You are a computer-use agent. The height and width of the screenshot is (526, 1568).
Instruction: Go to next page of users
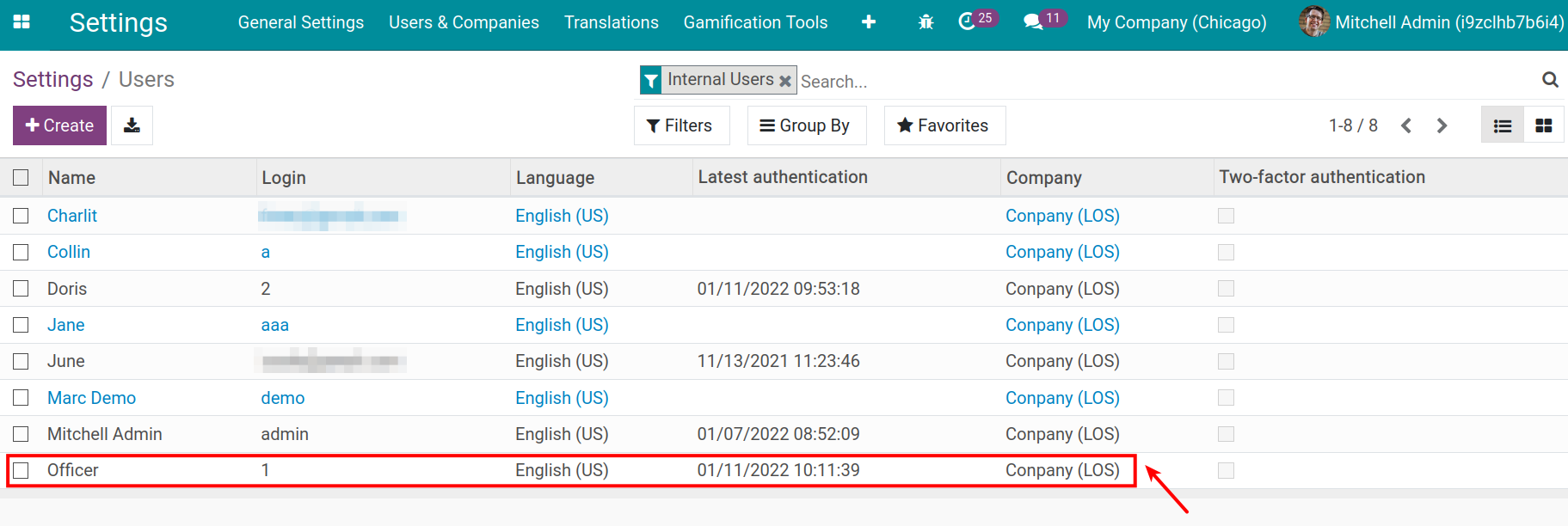point(1442,125)
